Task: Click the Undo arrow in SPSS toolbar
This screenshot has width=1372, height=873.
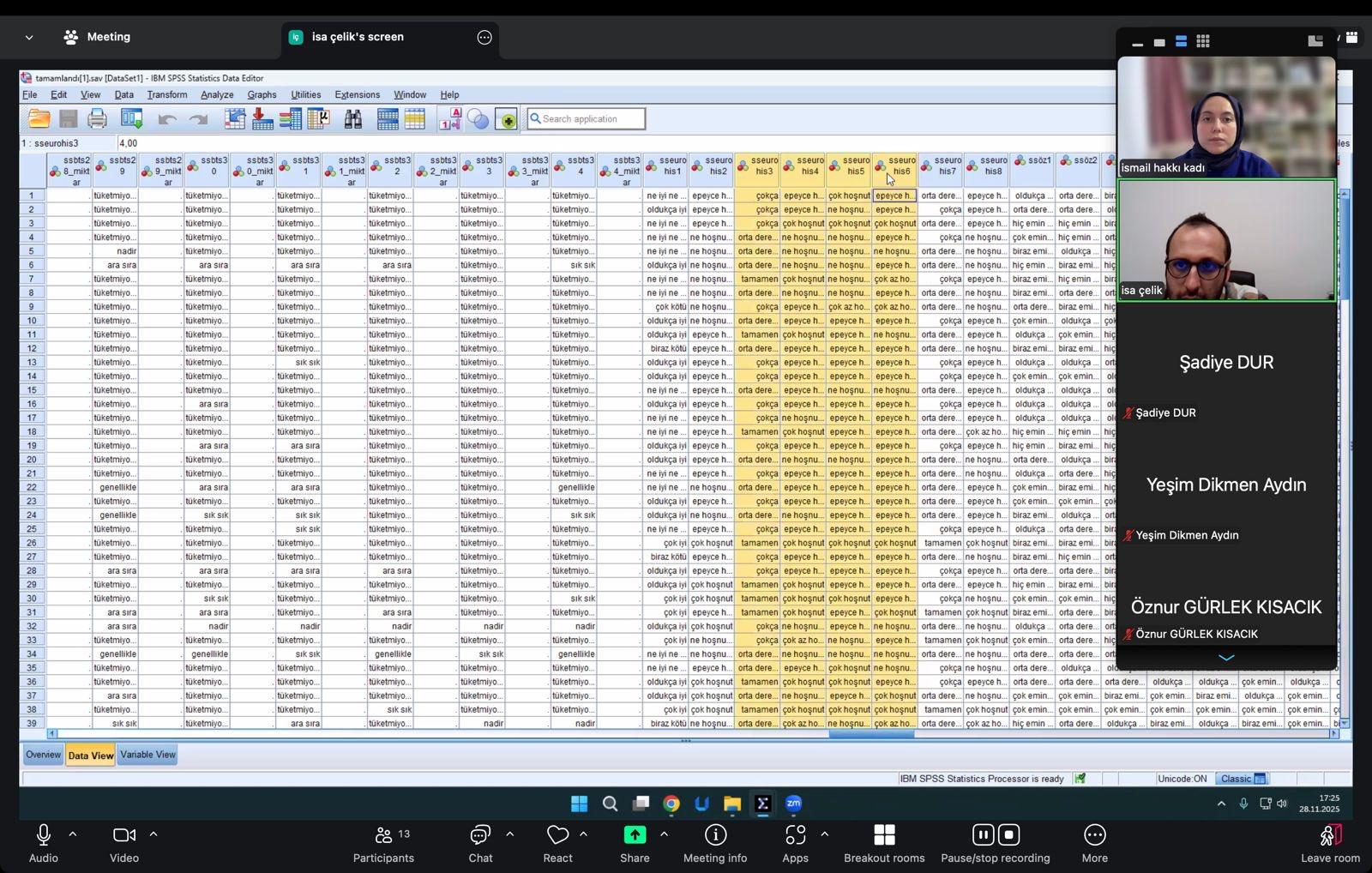Action: tap(167, 119)
